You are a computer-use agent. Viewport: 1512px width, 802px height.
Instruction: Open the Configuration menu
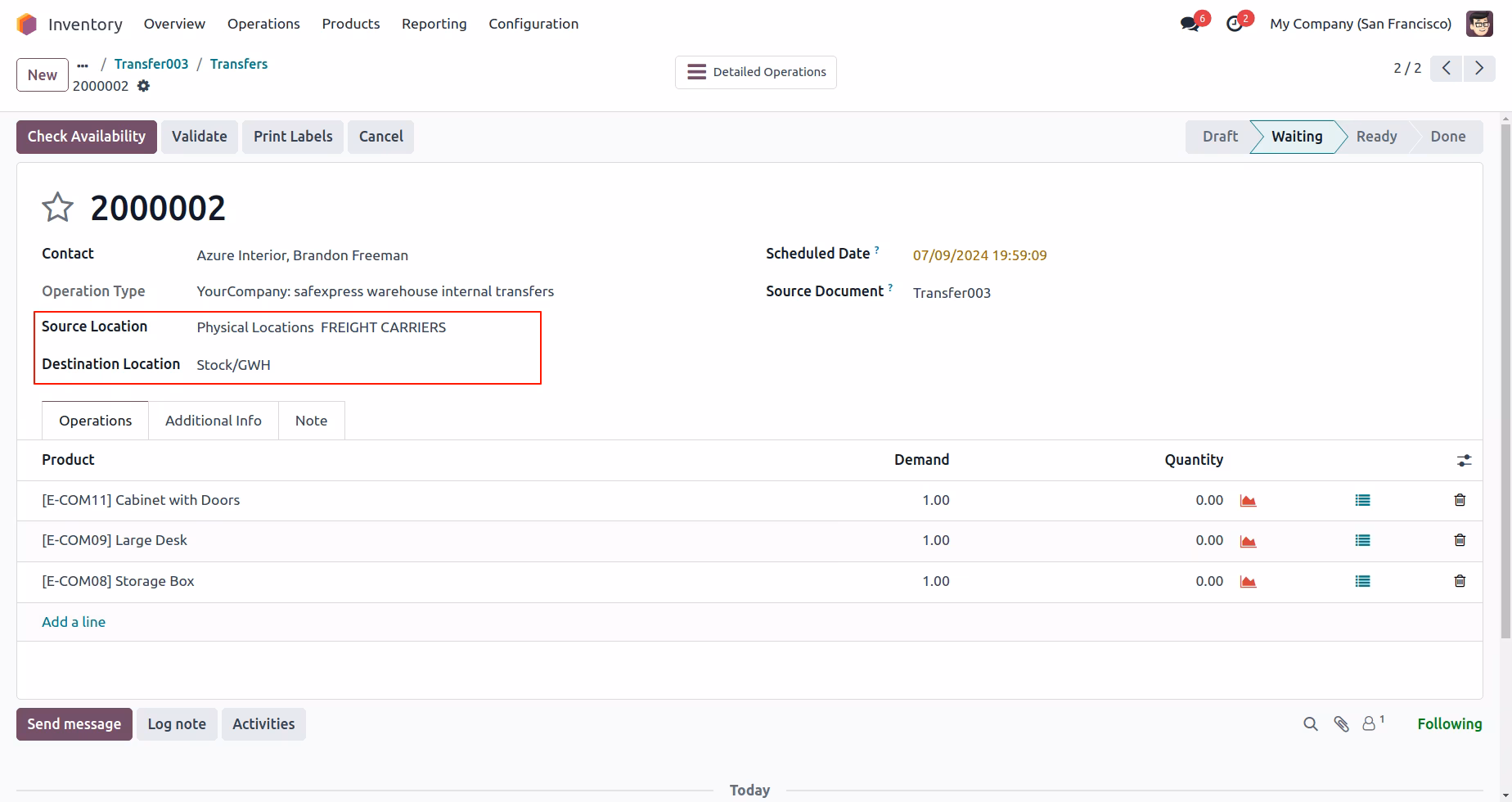(533, 24)
